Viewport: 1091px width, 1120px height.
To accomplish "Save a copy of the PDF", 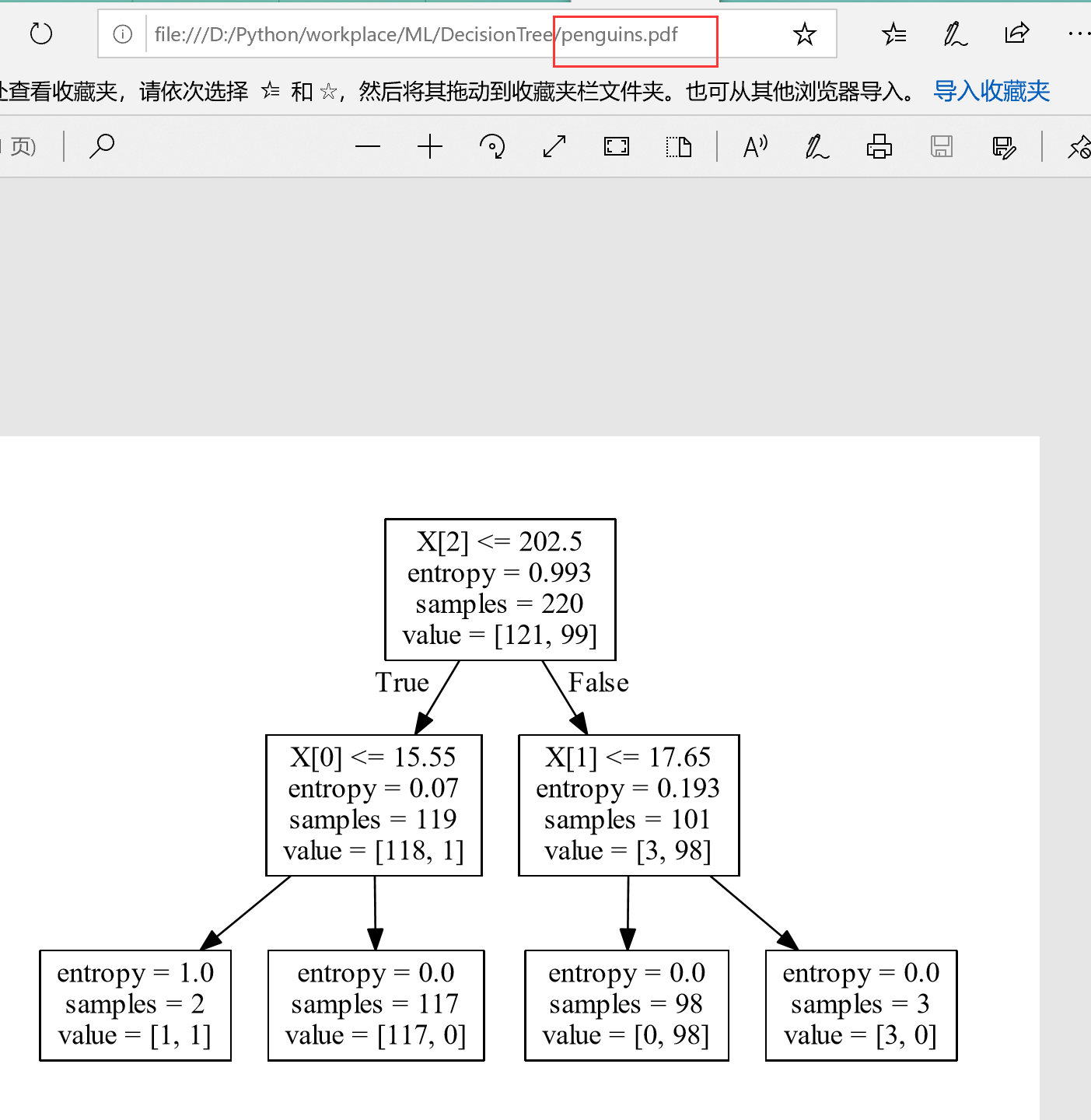I will pyautogui.click(x=942, y=146).
